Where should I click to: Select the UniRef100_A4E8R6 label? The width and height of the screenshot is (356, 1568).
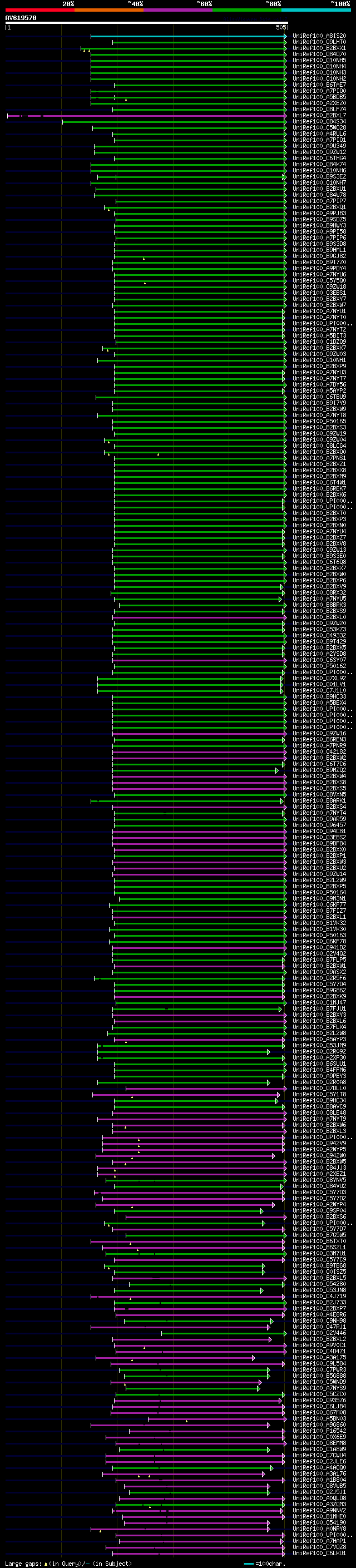pyautogui.click(x=319, y=1314)
